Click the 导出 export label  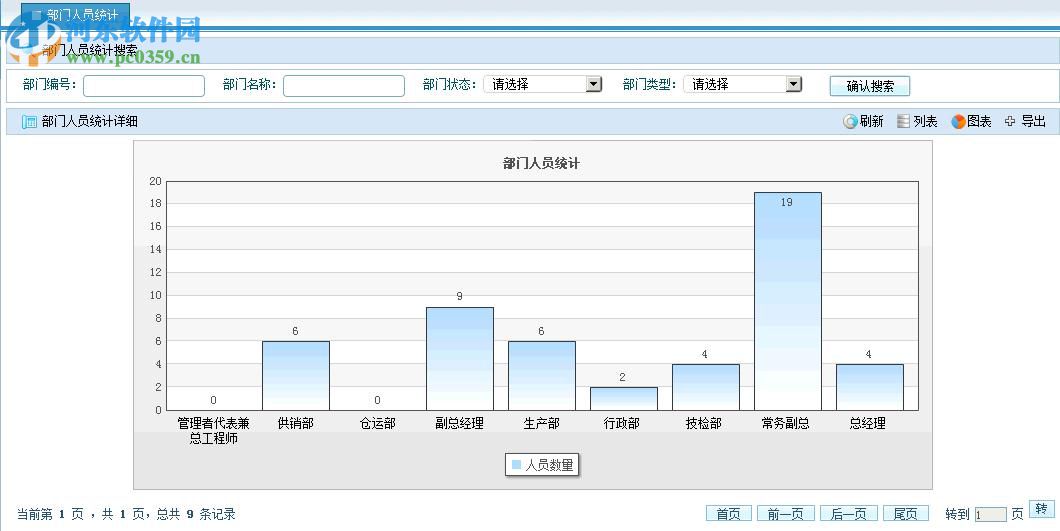tap(1034, 122)
